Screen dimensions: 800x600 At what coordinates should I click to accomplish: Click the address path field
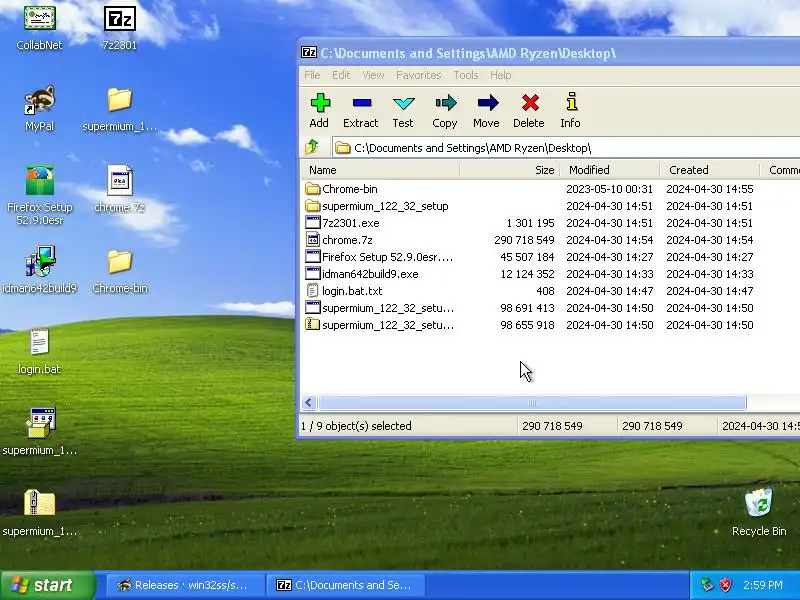pyautogui.click(x=565, y=148)
